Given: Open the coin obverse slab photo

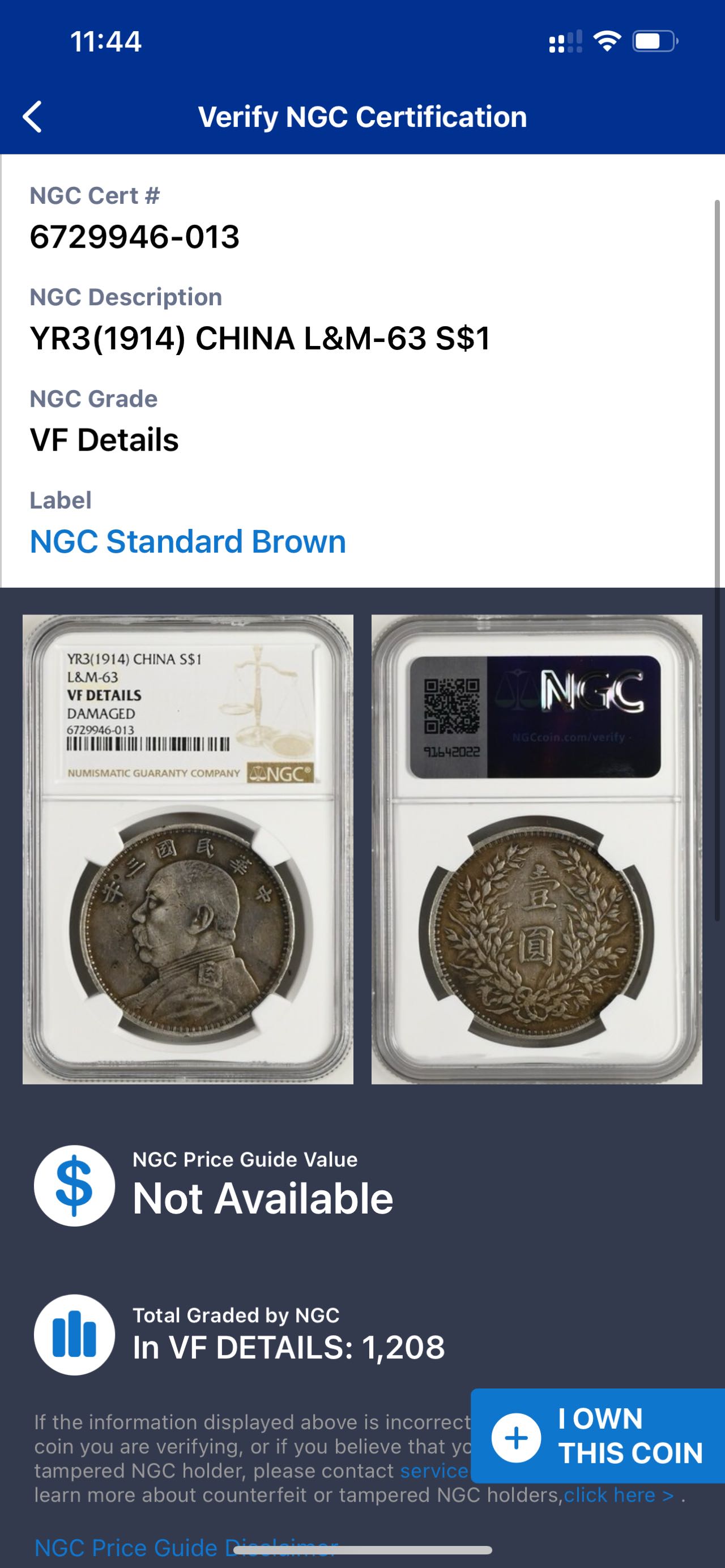Looking at the screenshot, I should click(x=188, y=849).
